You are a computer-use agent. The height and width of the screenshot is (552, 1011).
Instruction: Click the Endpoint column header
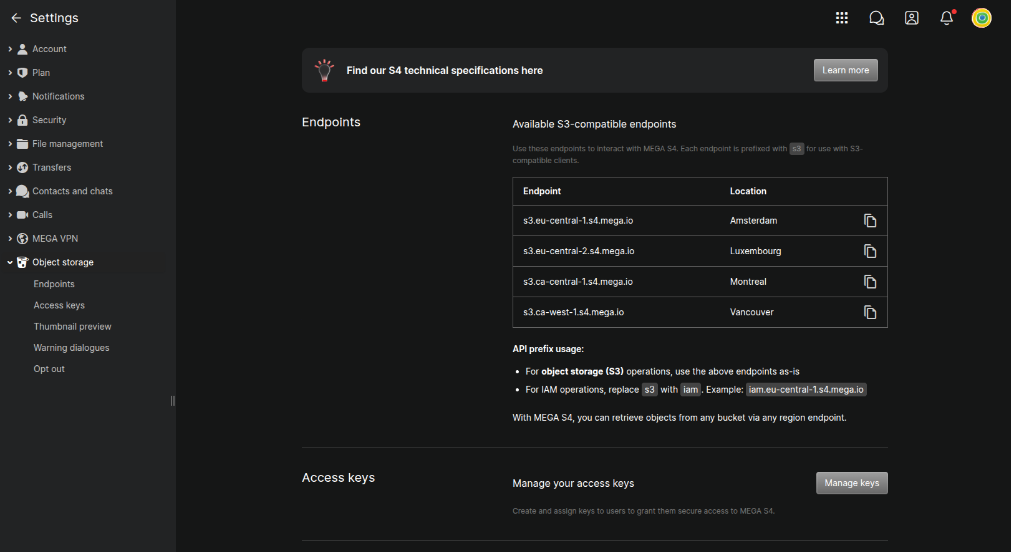(x=542, y=191)
